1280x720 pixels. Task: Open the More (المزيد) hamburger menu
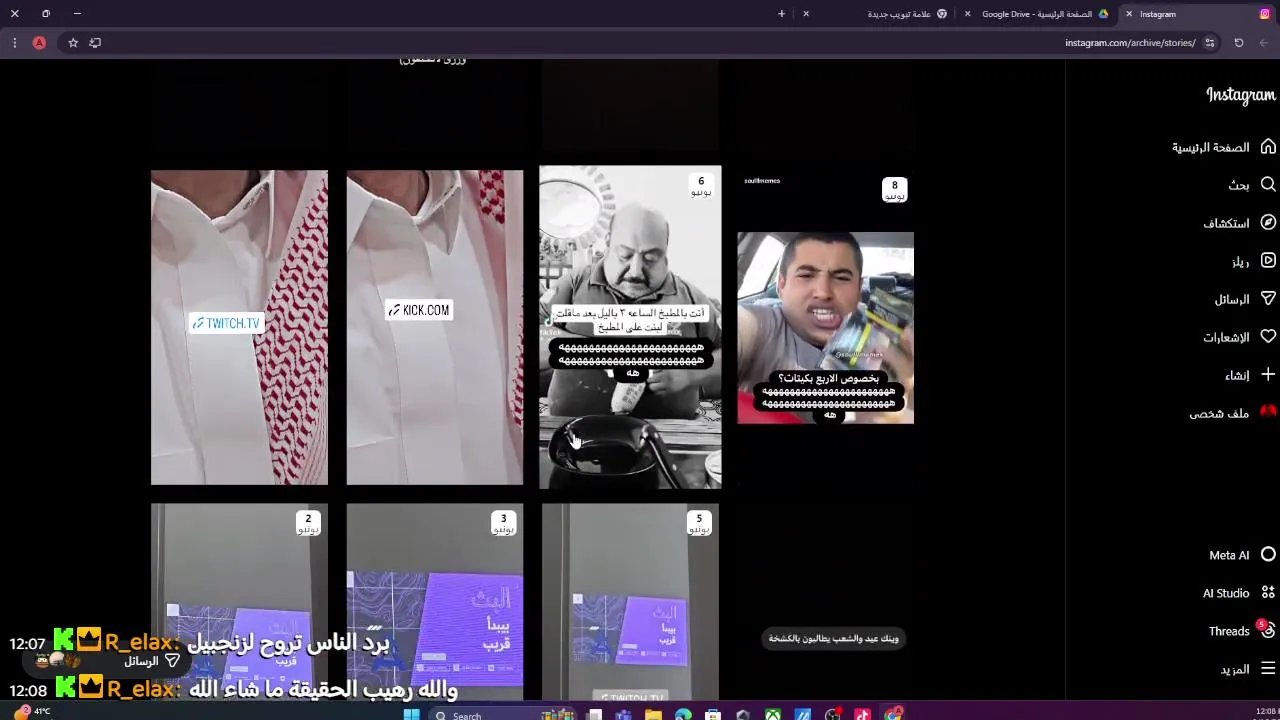coord(1268,669)
